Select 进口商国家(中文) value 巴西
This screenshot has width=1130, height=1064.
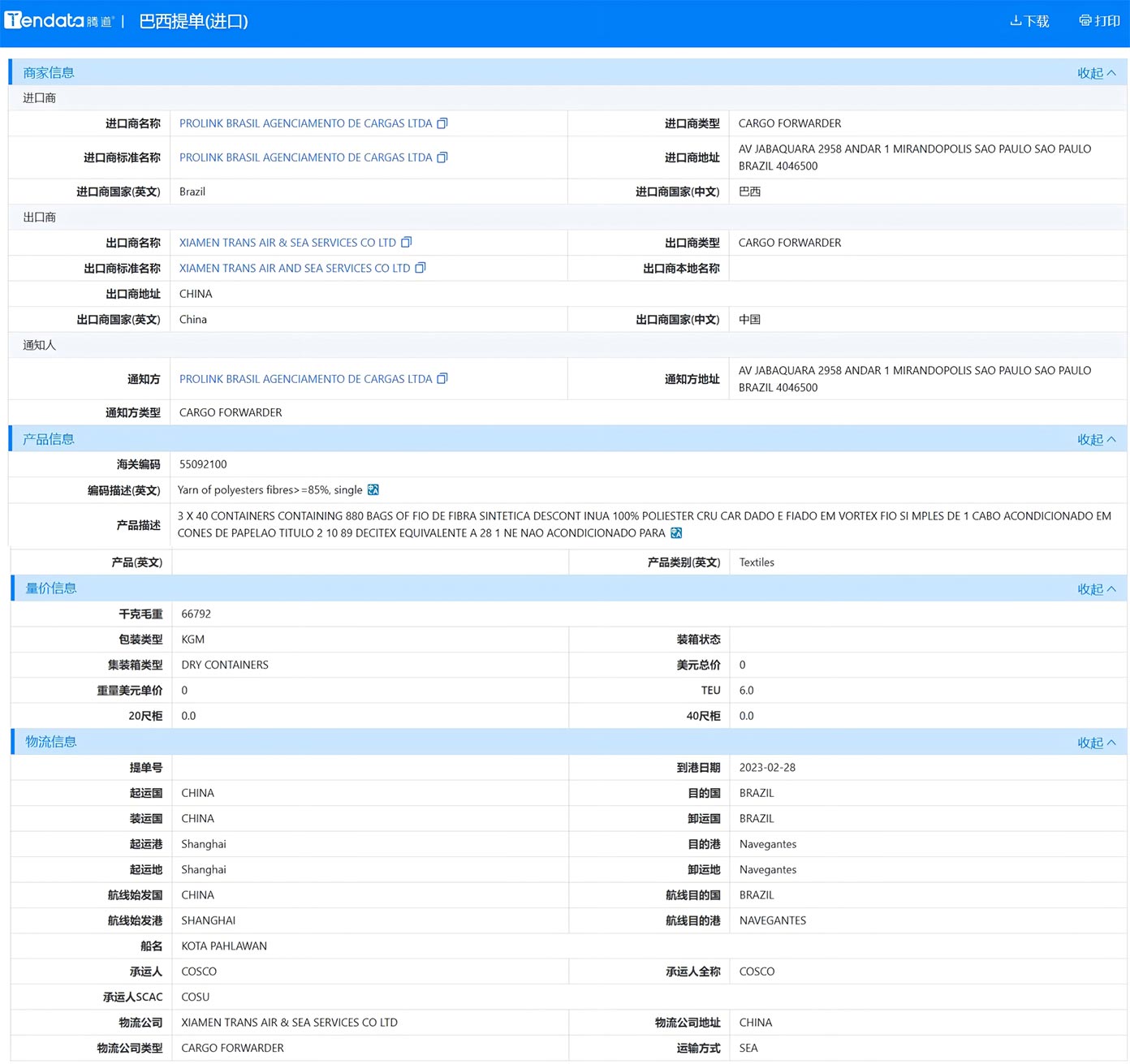click(749, 192)
